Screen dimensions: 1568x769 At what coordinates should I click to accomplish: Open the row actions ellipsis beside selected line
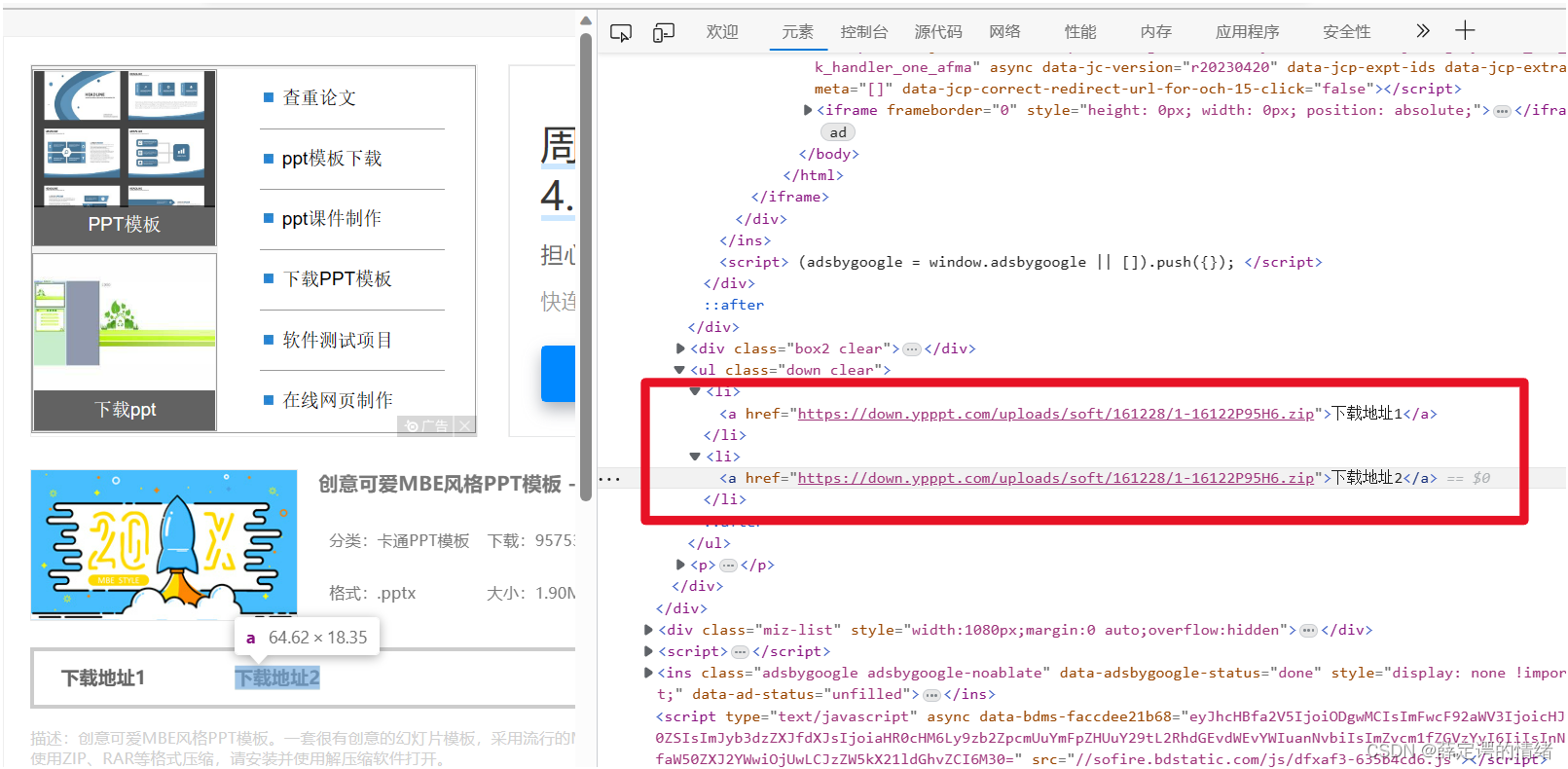pos(609,479)
